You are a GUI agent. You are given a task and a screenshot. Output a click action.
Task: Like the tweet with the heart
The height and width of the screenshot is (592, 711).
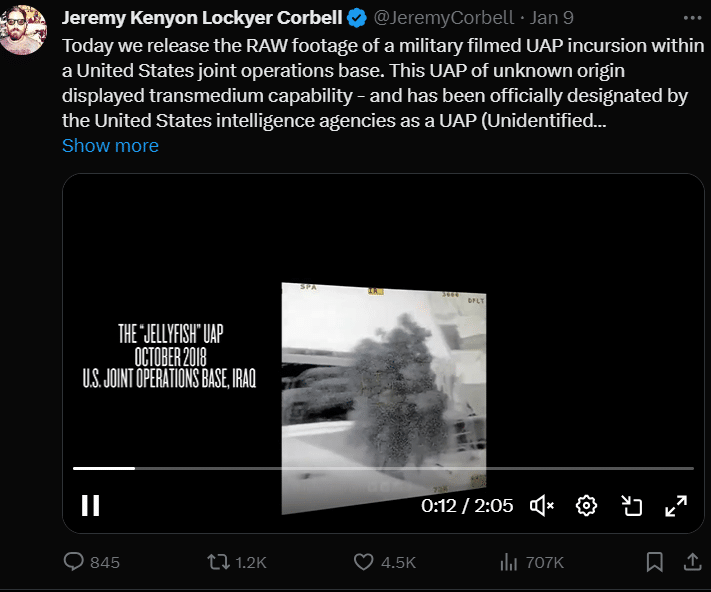(x=364, y=562)
